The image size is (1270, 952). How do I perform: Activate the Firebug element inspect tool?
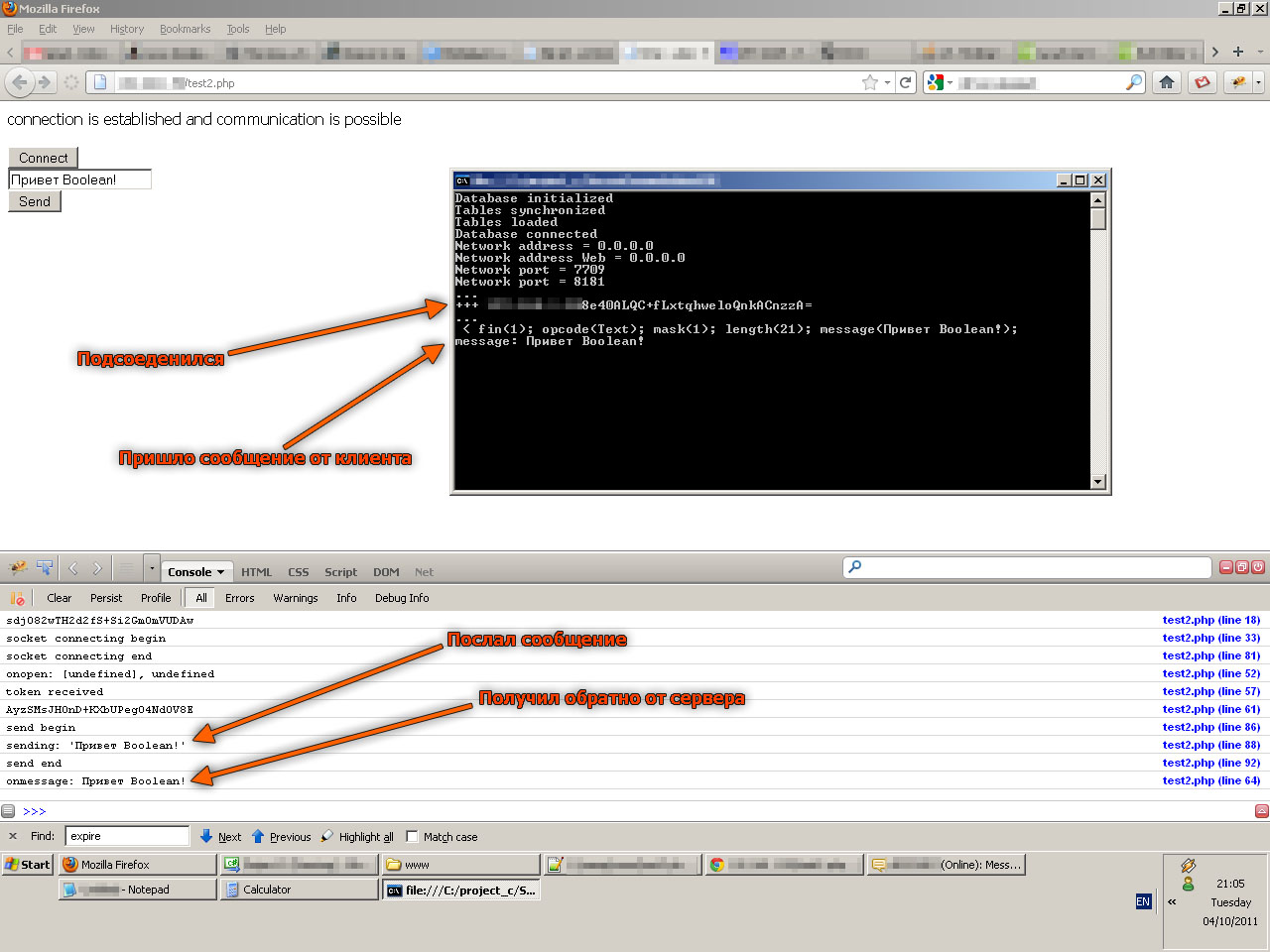pos(45,568)
